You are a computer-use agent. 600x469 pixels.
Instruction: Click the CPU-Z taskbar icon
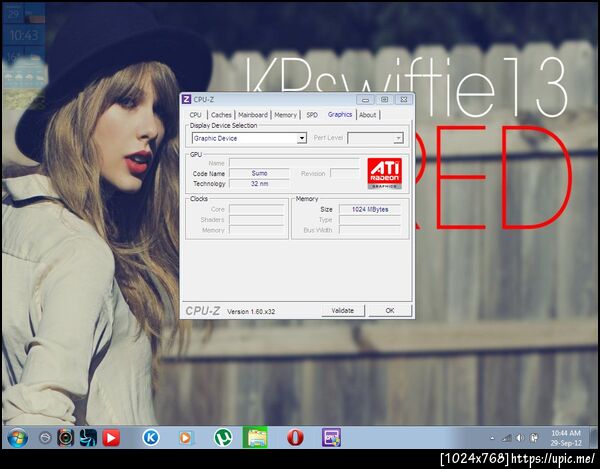(331, 438)
